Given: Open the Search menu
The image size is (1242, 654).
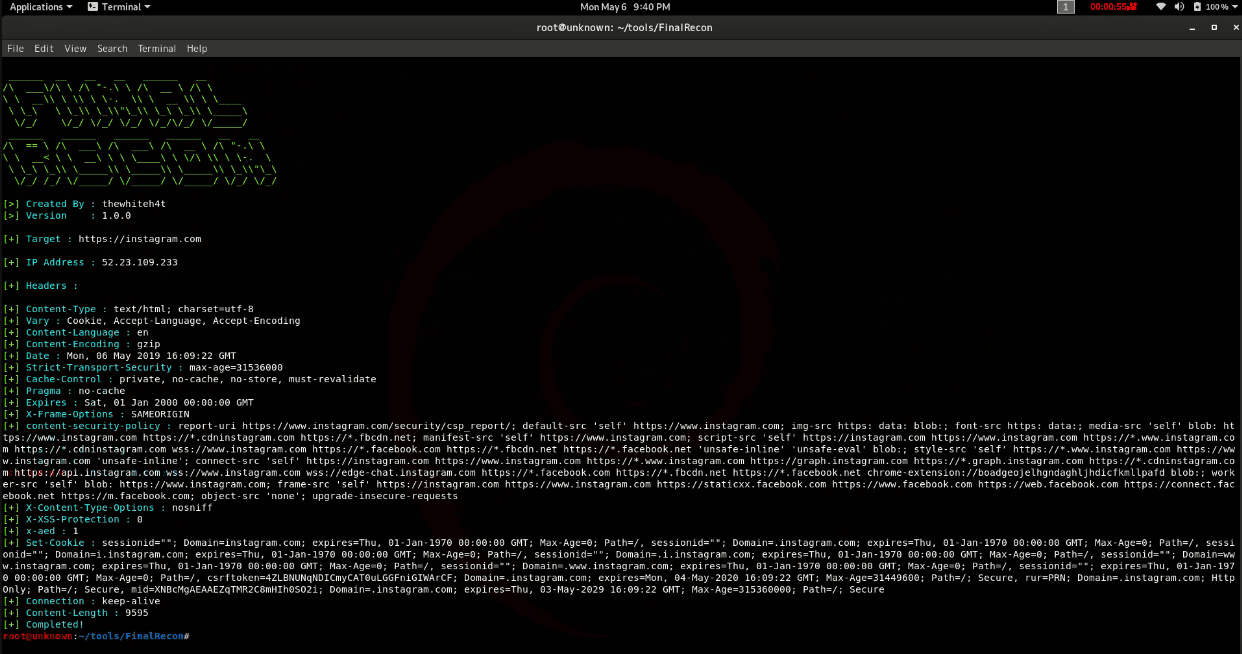Looking at the screenshot, I should pyautogui.click(x=112, y=48).
